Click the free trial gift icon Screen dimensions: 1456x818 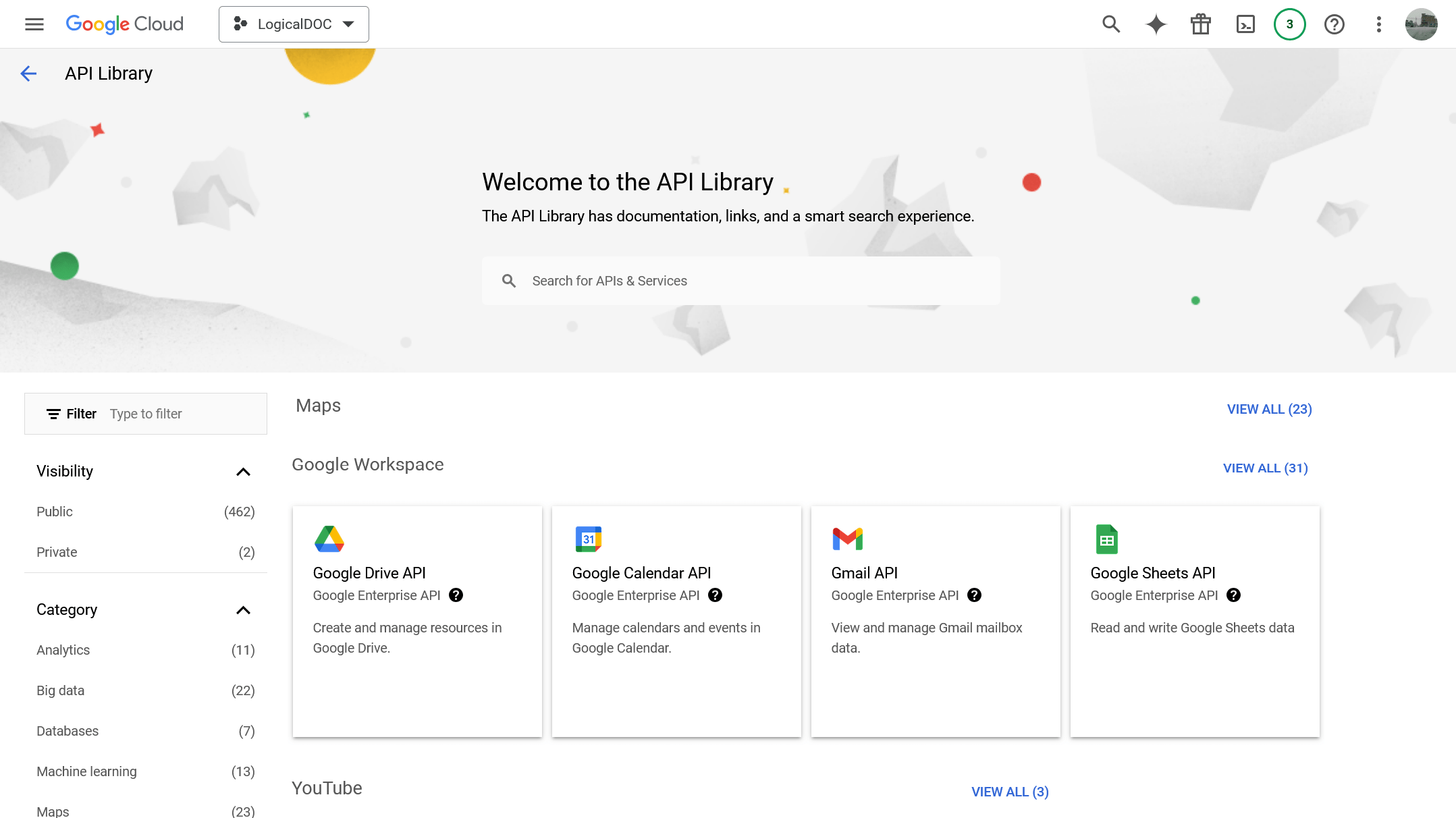1200,24
